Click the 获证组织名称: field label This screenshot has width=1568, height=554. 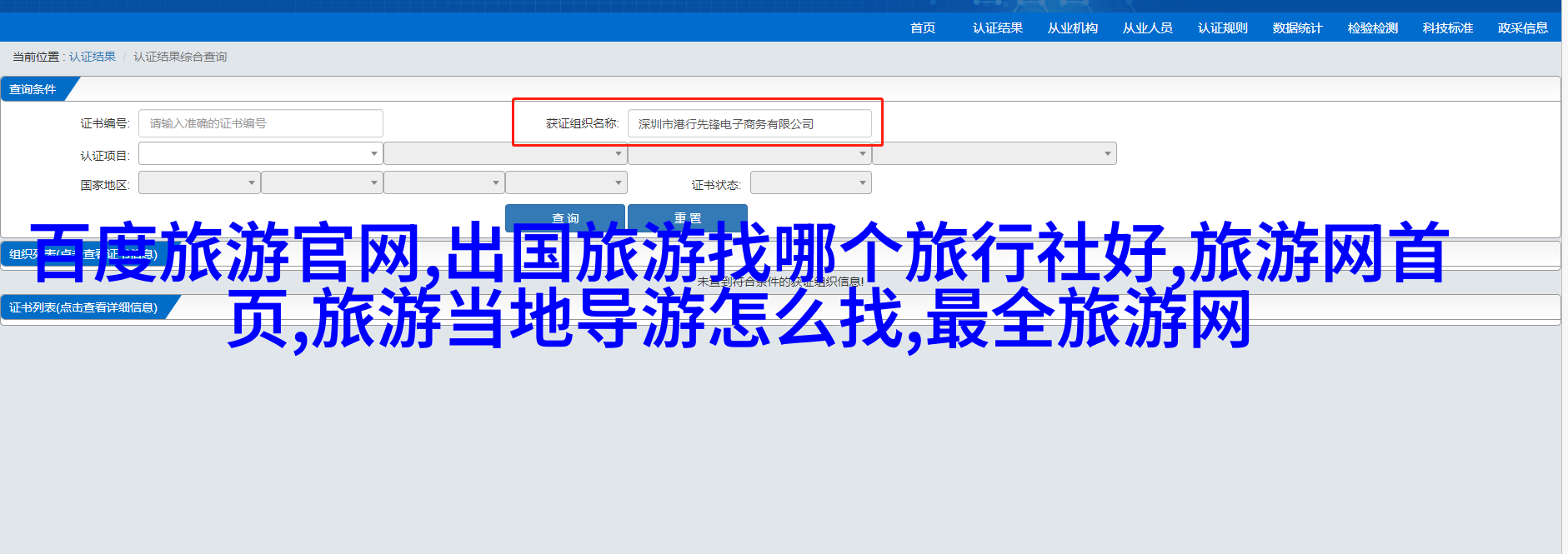pos(583,123)
